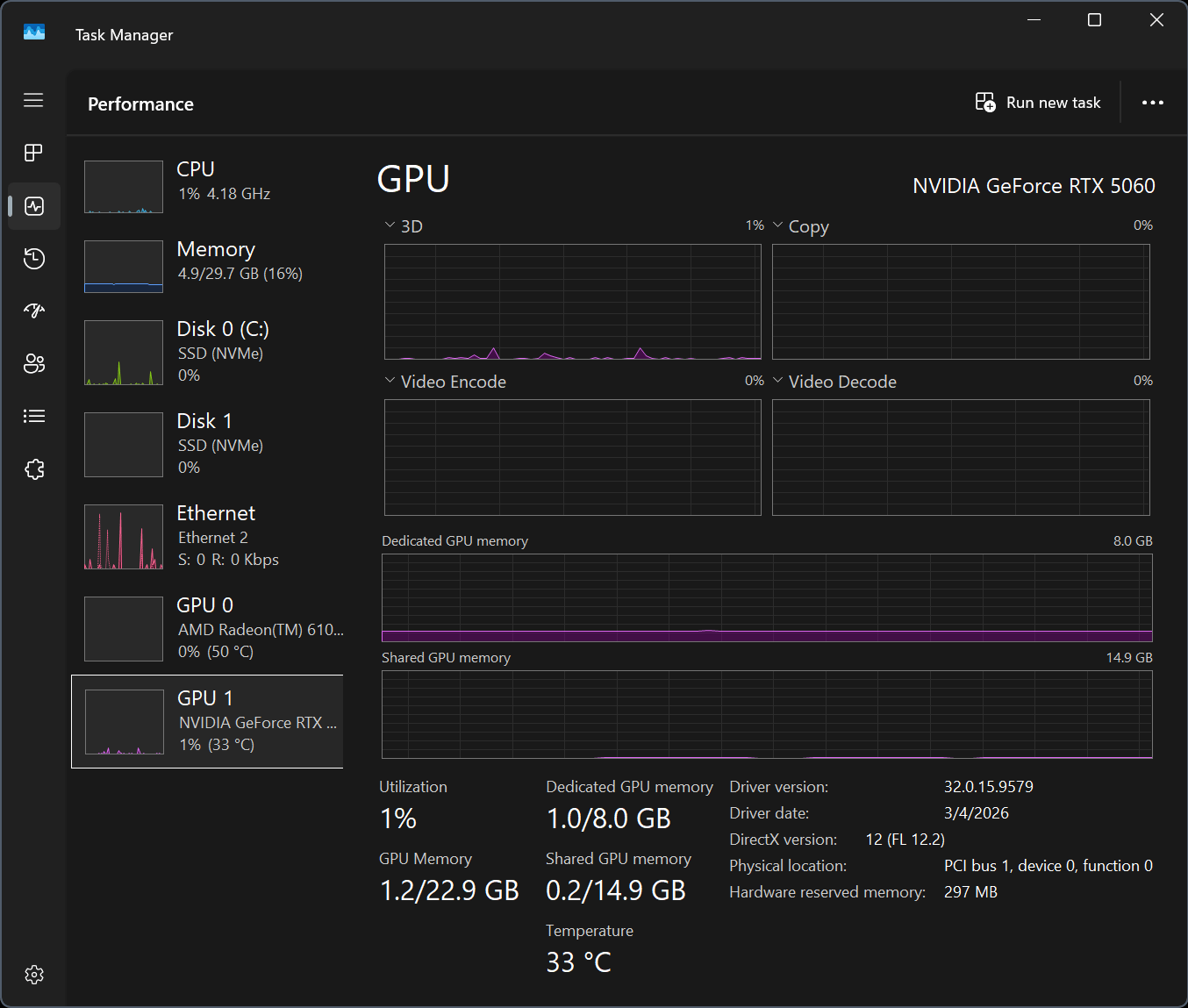Click hardware reserved memory value 297 MB
Viewport: 1188px width, 1008px height.
click(x=970, y=892)
